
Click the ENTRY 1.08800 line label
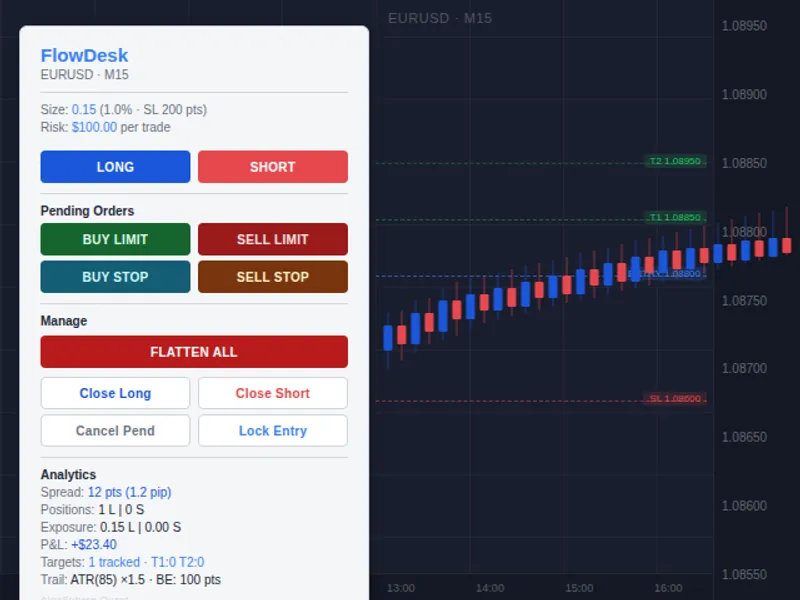[x=667, y=274]
